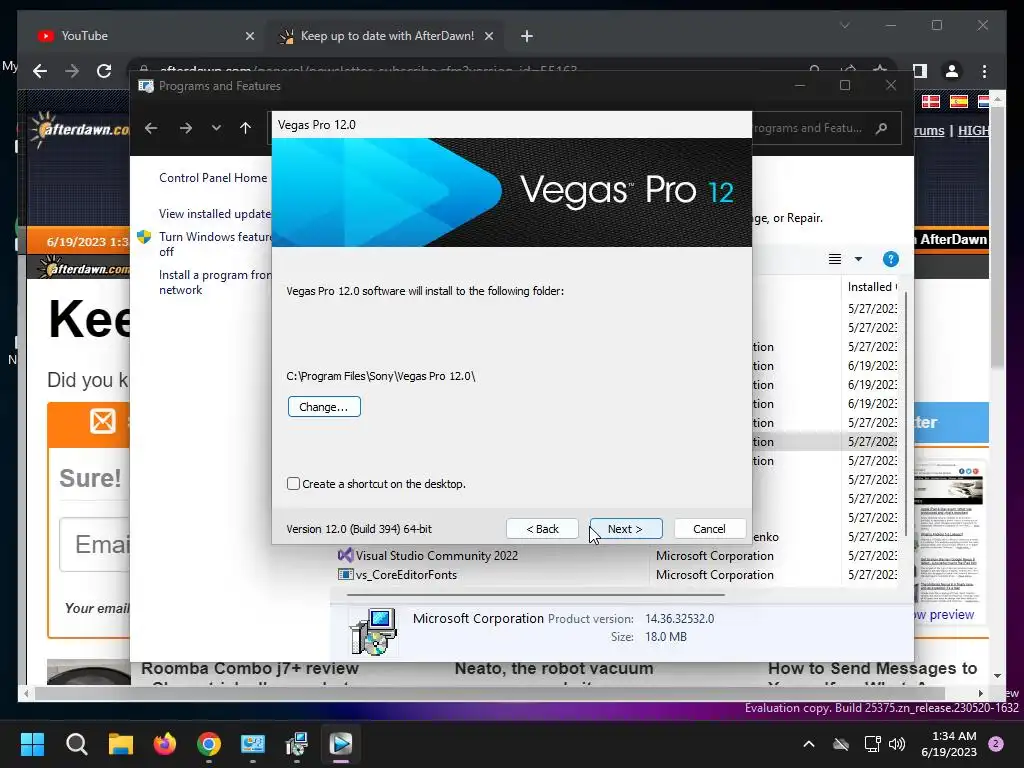Expand the view options dropdown arrow

click(x=858, y=259)
